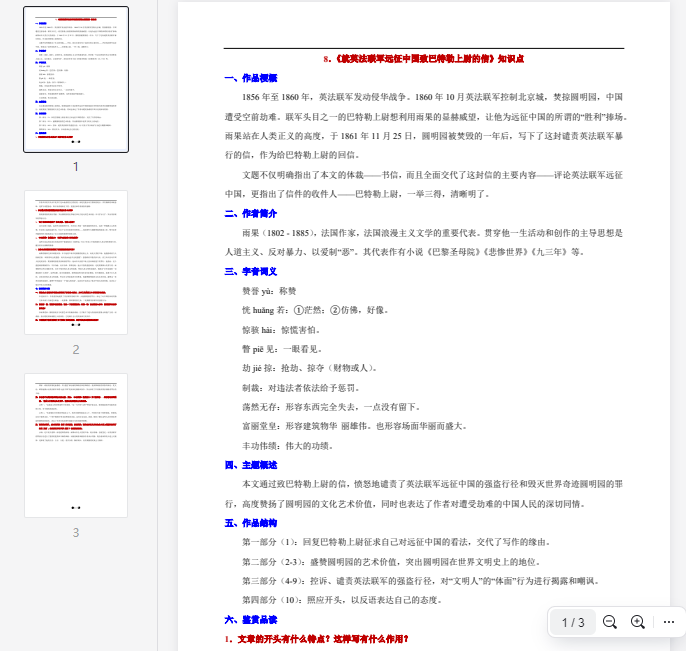Open the three-dot more options menu
This screenshot has height=651, width=686.
pyautogui.click(x=668, y=622)
